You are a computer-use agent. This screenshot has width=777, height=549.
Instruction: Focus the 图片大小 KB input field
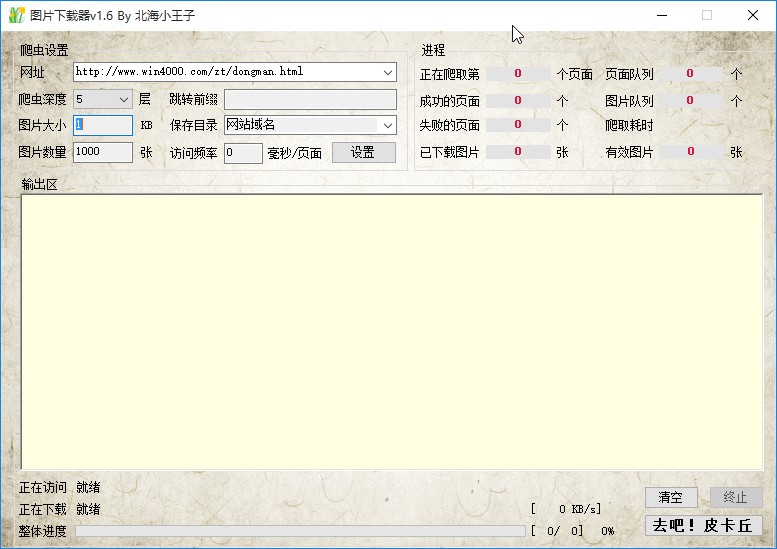[103, 125]
